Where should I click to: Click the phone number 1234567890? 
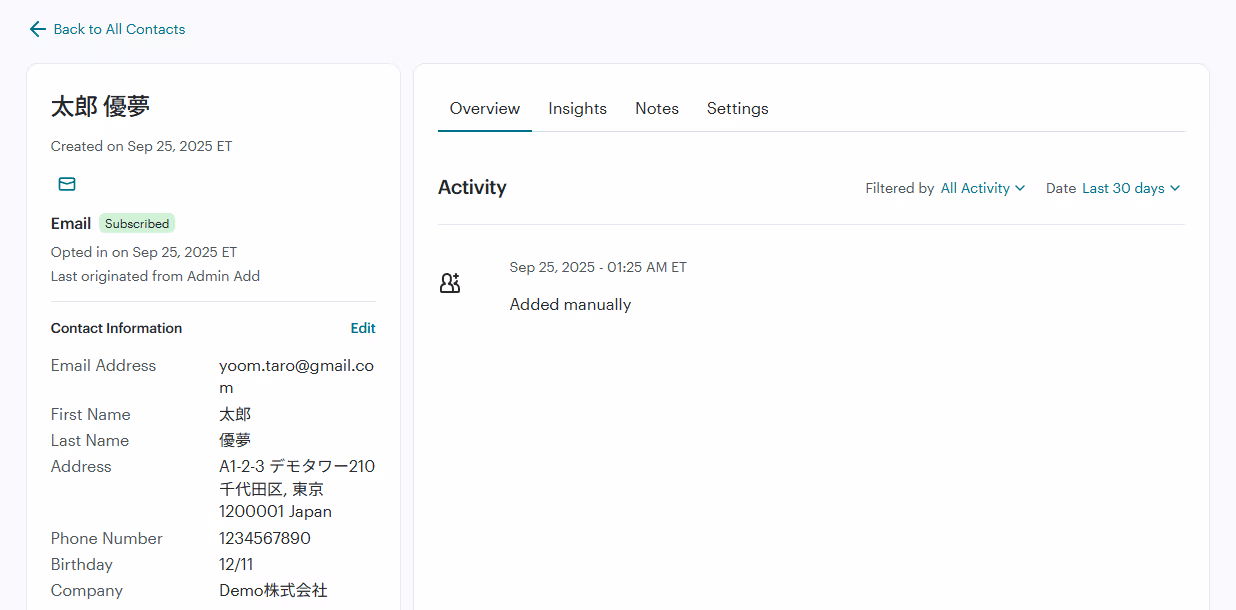[x=265, y=538]
